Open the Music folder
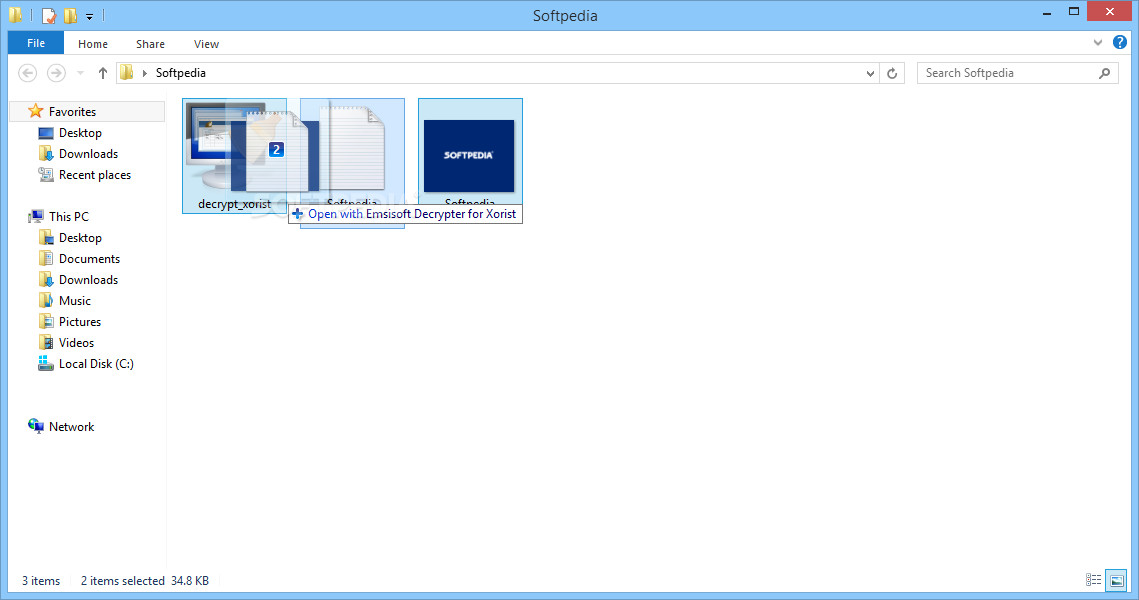The image size is (1139, 600). [75, 301]
